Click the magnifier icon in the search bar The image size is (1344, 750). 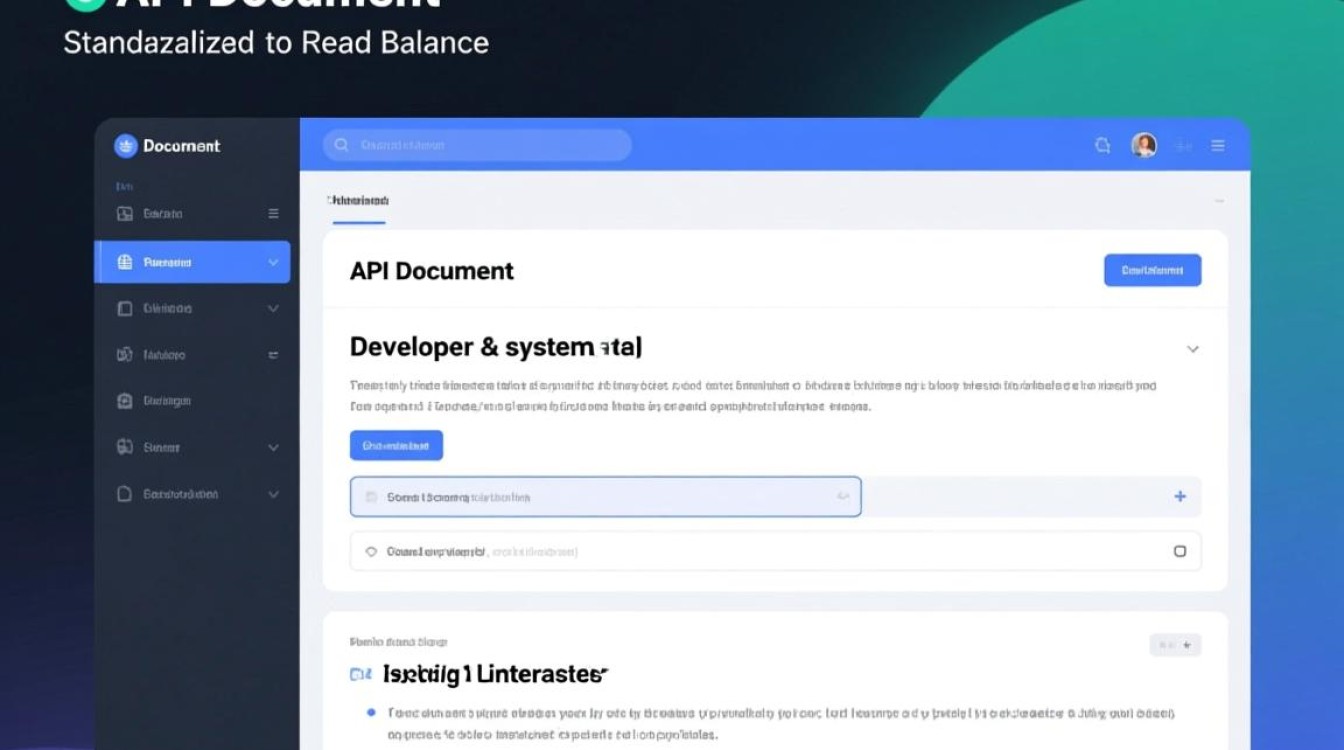(x=342, y=145)
